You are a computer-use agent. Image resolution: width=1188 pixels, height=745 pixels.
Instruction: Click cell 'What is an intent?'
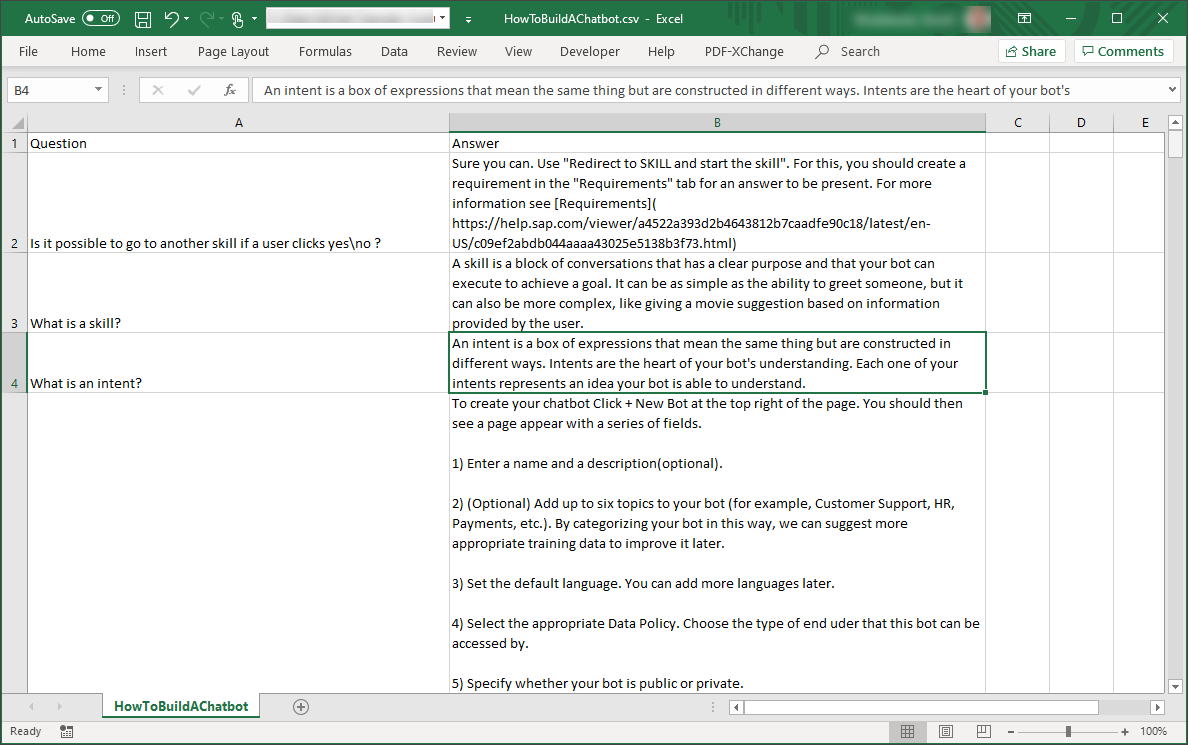(x=238, y=363)
